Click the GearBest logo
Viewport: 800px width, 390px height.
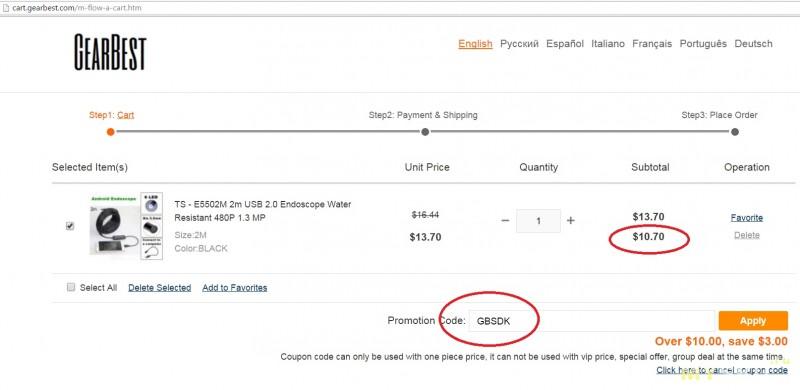pos(110,52)
